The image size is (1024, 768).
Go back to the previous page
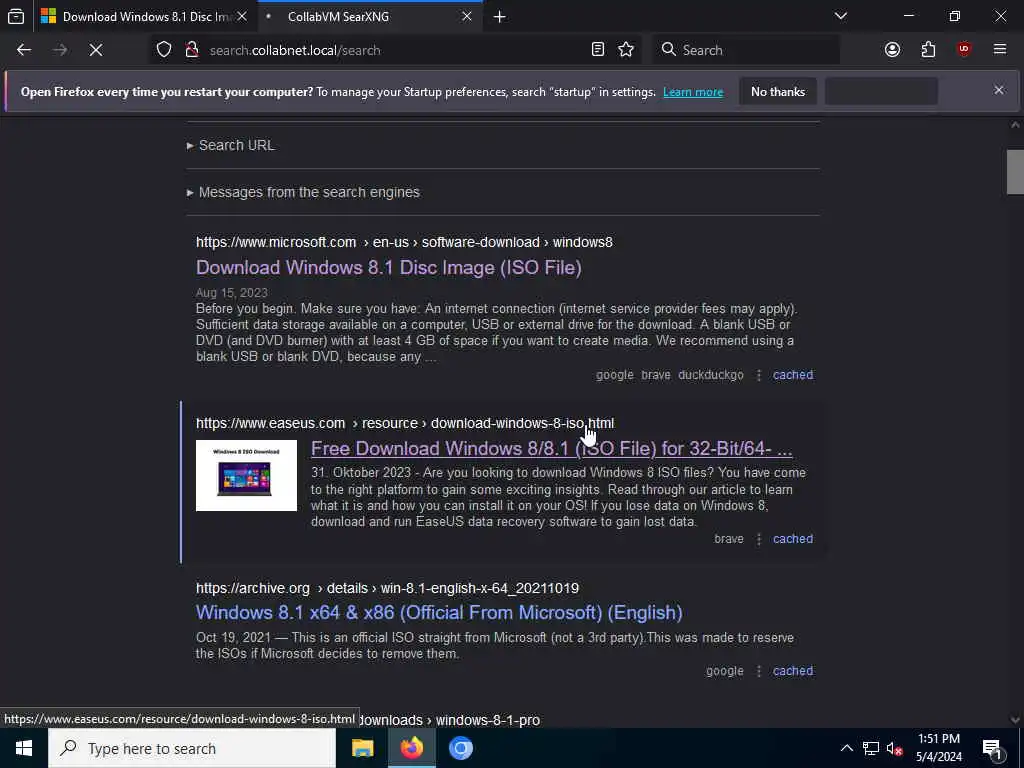tap(24, 50)
